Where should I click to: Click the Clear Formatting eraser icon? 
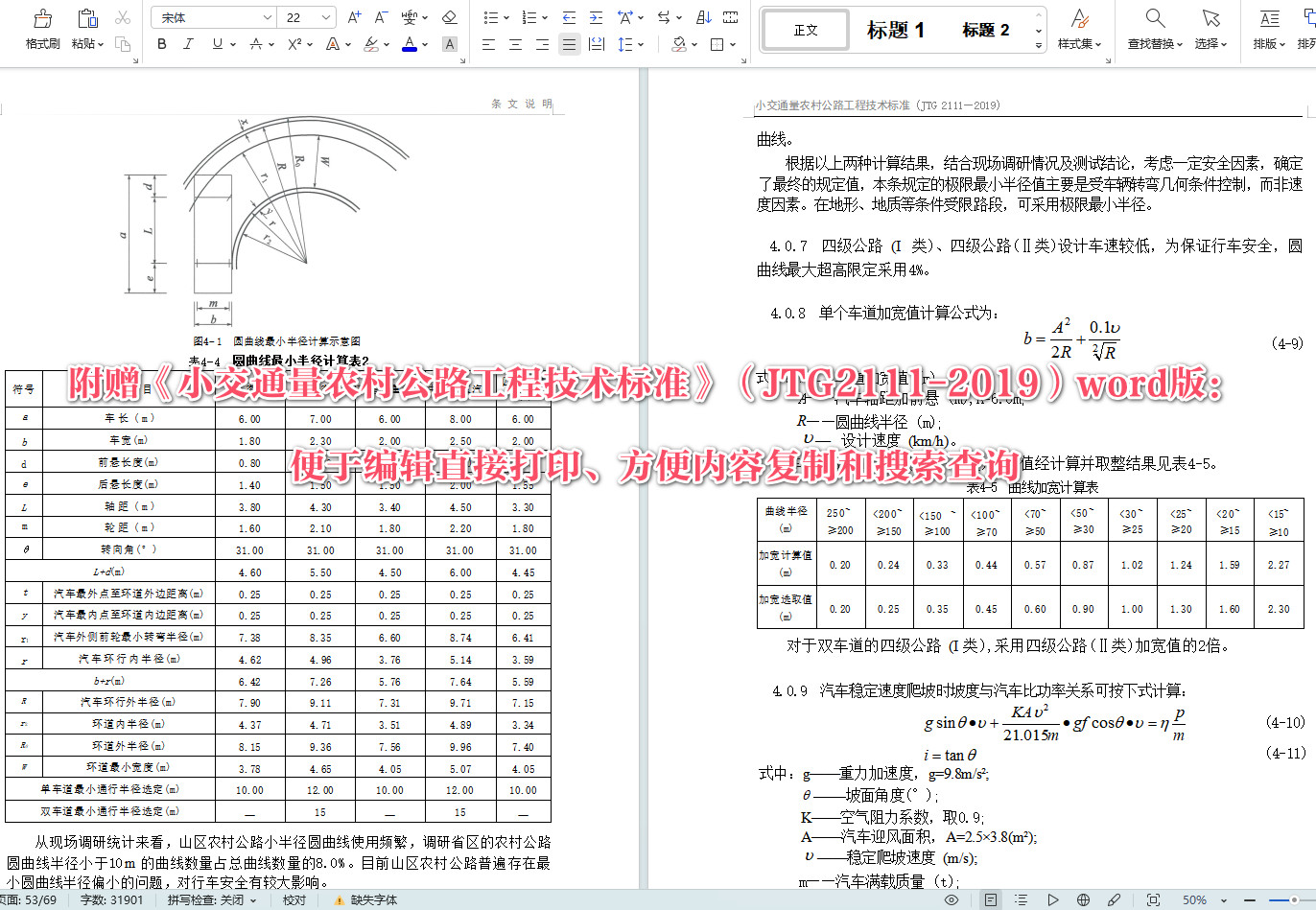(450, 16)
